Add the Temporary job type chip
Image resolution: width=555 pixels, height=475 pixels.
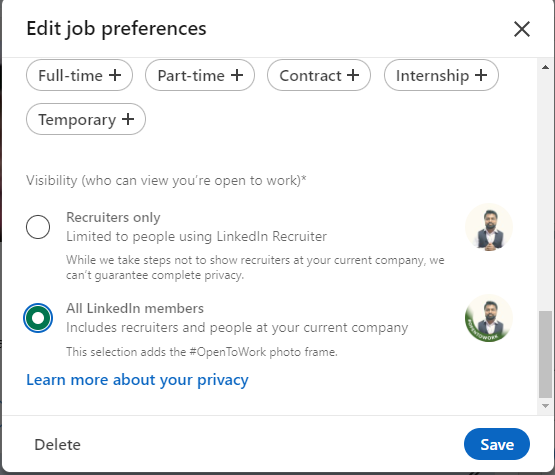[86, 119]
